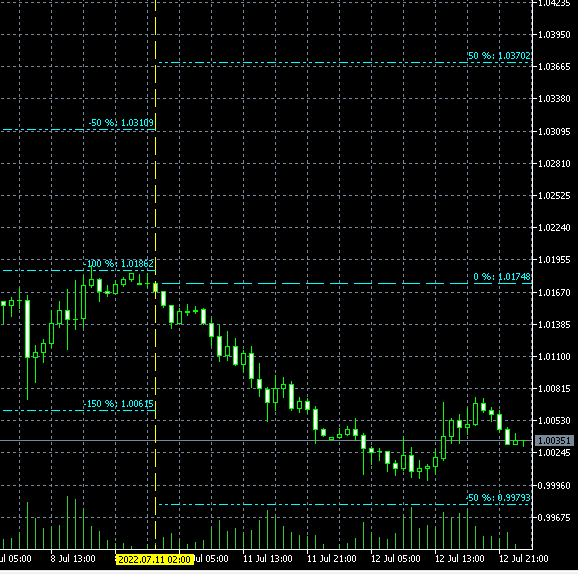Viewport: 578px width, 574px height.
Task: Click the price scale value 1.03665
Action: point(554,67)
